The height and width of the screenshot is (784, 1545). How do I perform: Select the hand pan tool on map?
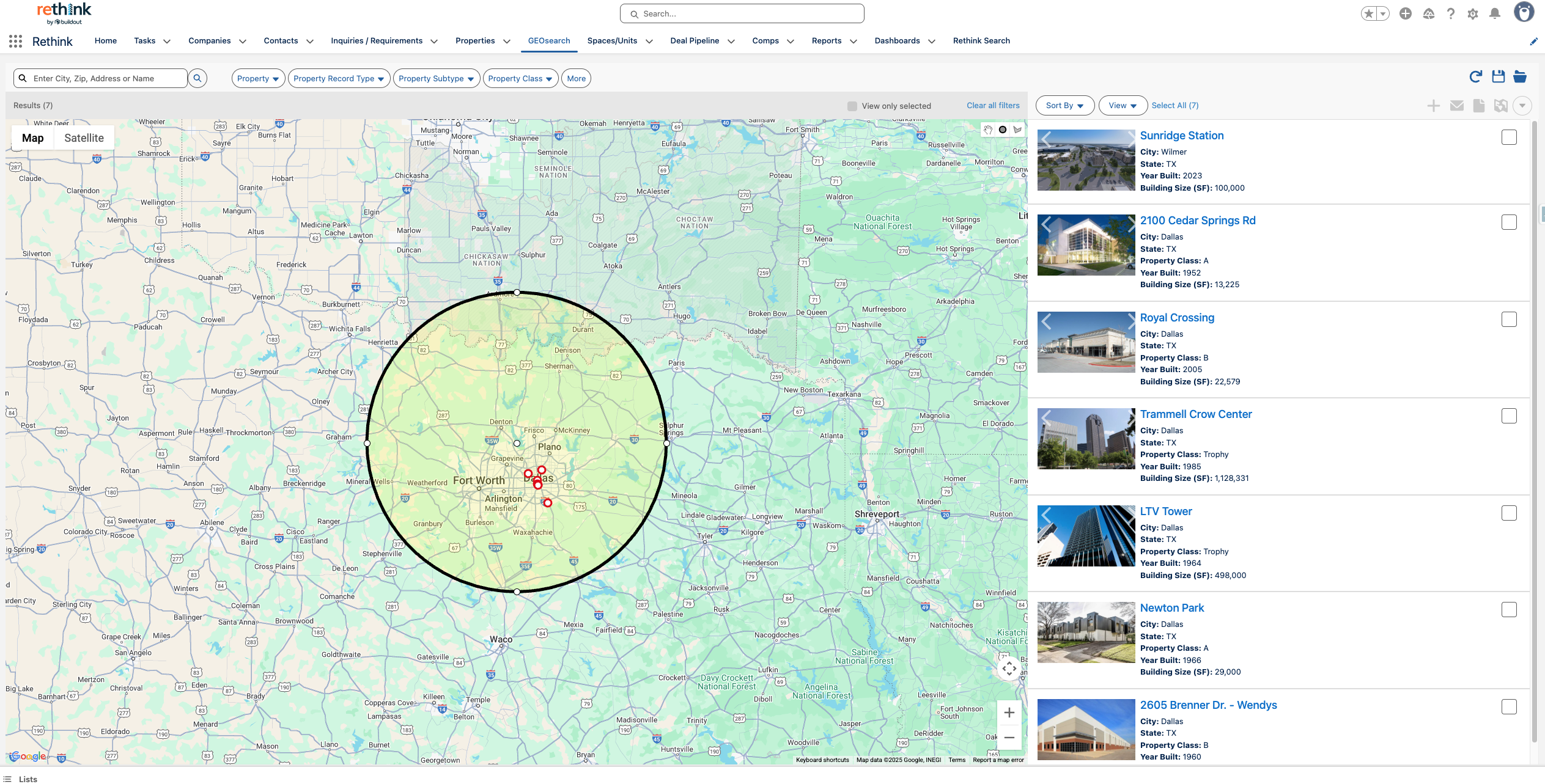988,130
